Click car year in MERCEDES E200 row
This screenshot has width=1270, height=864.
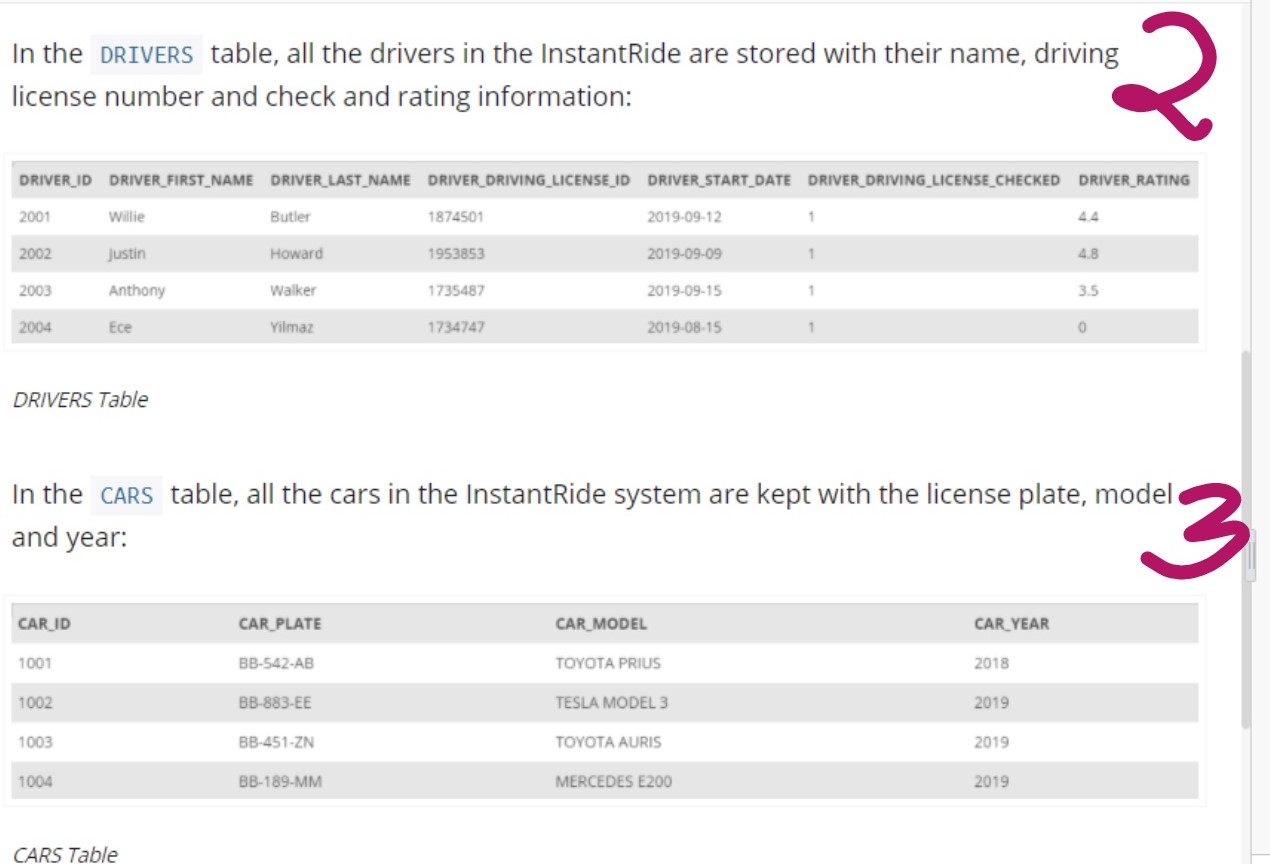[x=992, y=782]
